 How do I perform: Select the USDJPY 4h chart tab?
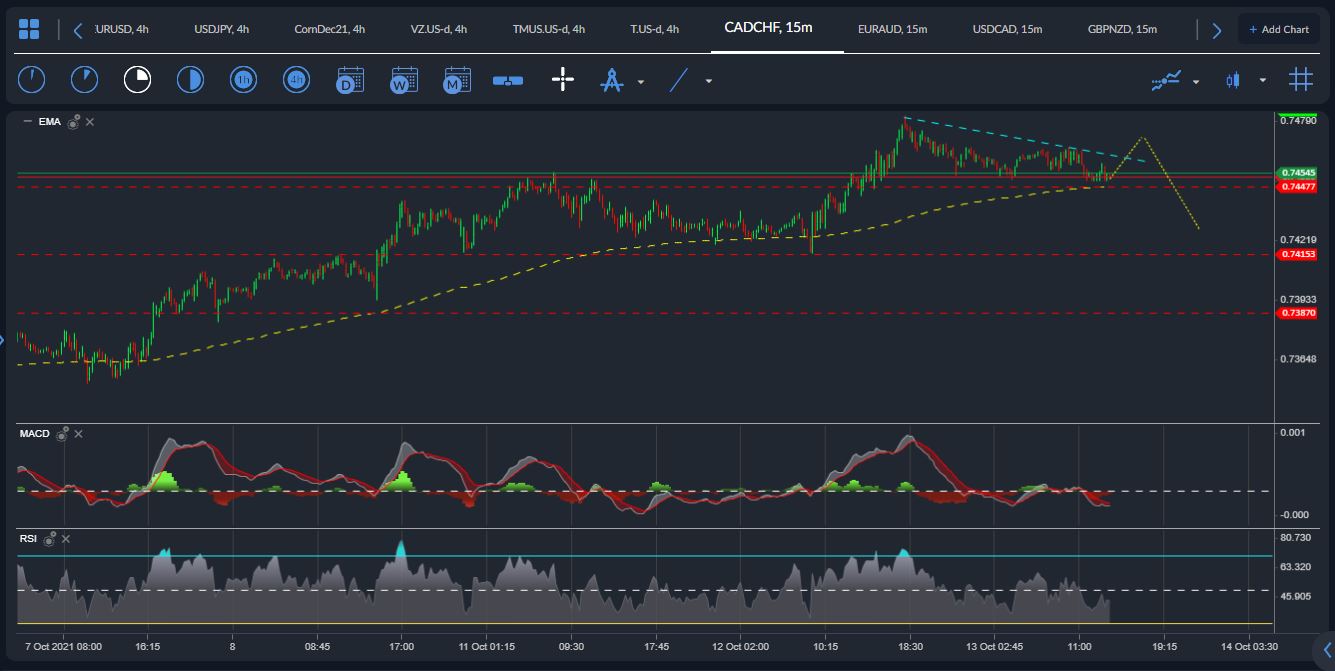[222, 29]
